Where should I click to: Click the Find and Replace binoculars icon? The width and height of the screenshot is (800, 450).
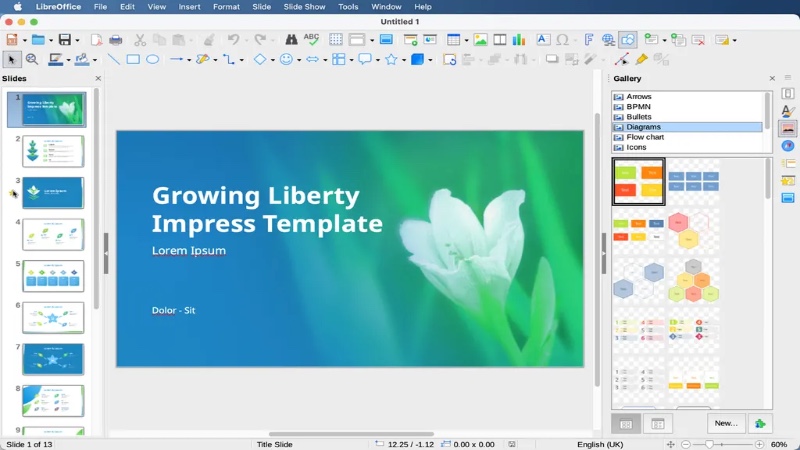[x=291, y=40]
